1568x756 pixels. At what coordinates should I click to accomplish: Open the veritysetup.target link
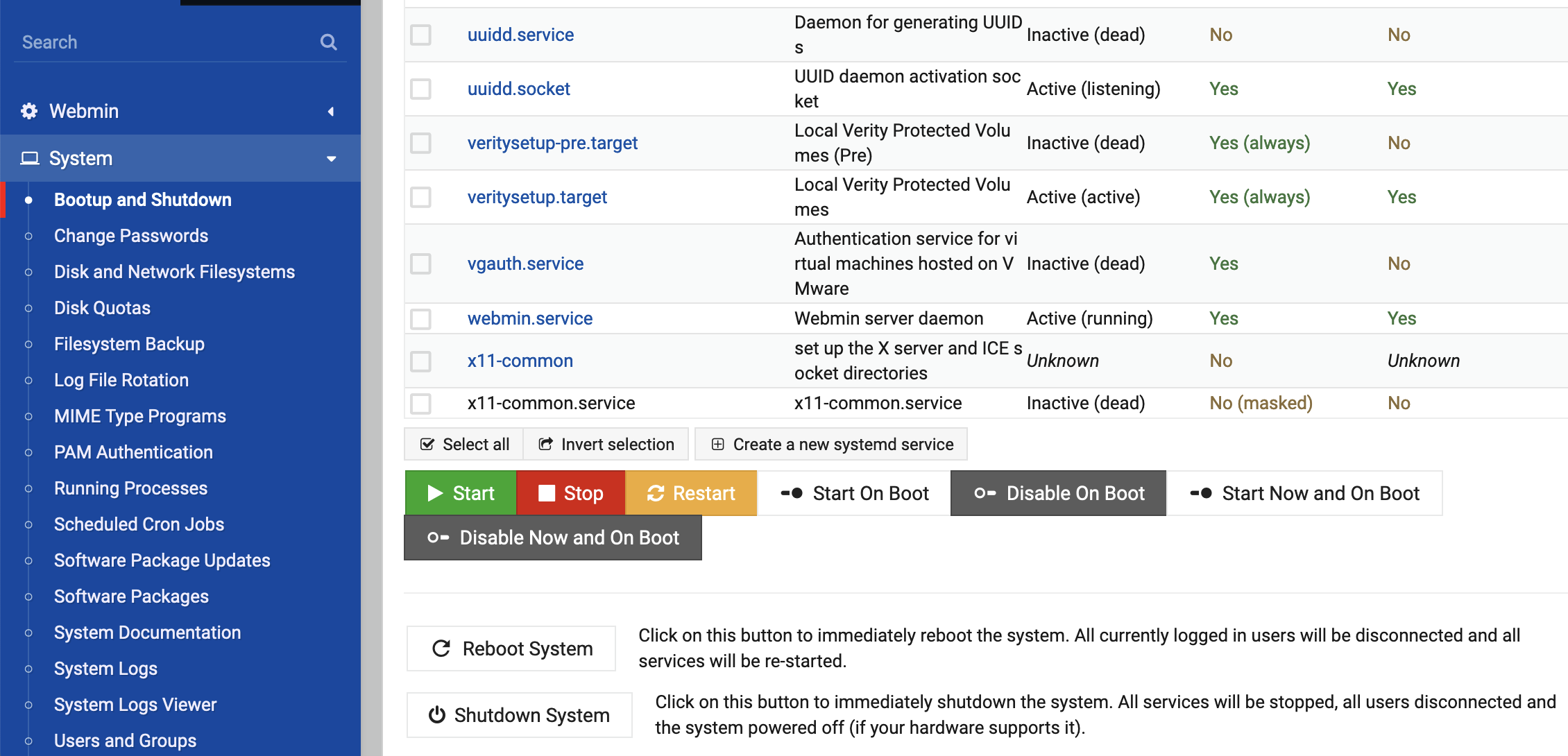[538, 197]
